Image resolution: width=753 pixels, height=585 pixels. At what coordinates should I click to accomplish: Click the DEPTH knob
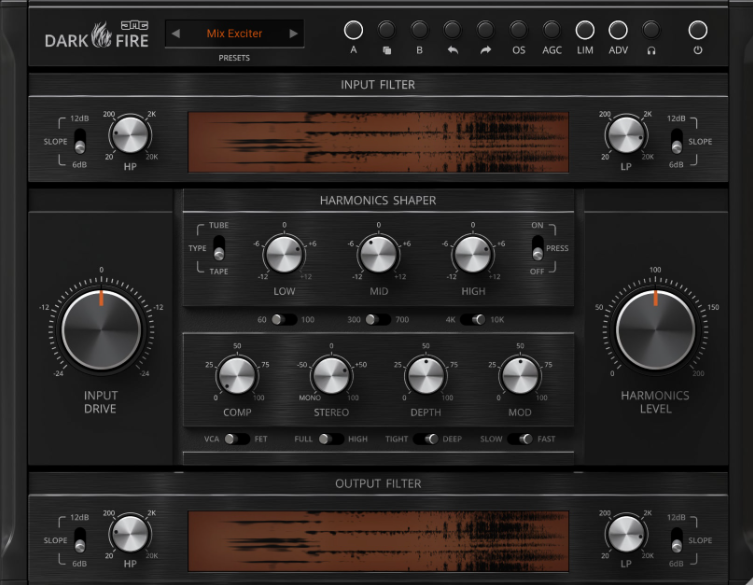pos(425,375)
